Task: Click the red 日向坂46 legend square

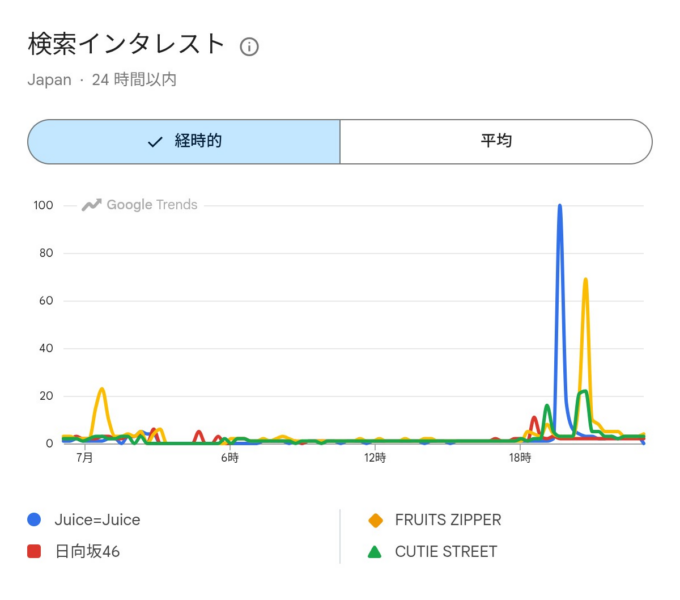Action: (34, 551)
